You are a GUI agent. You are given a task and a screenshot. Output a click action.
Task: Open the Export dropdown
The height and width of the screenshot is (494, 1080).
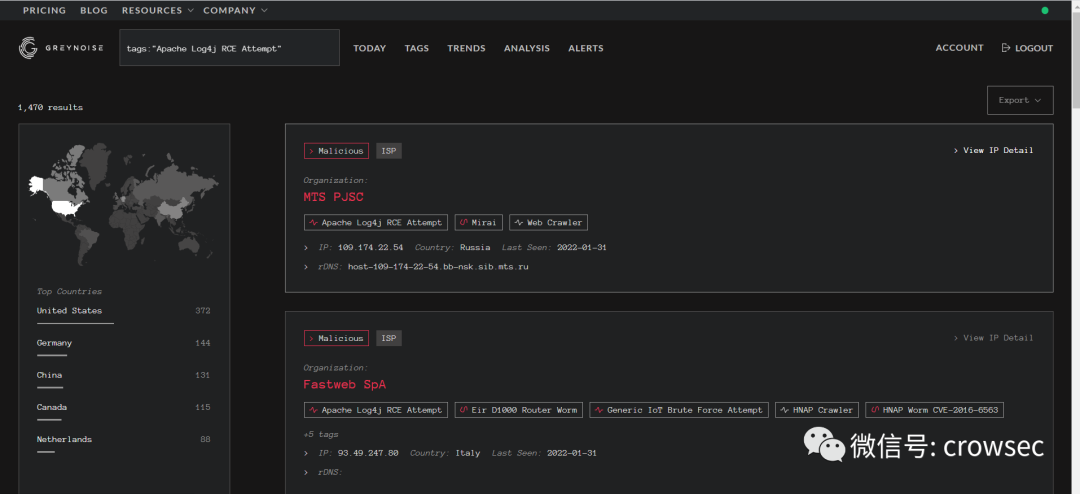1020,100
